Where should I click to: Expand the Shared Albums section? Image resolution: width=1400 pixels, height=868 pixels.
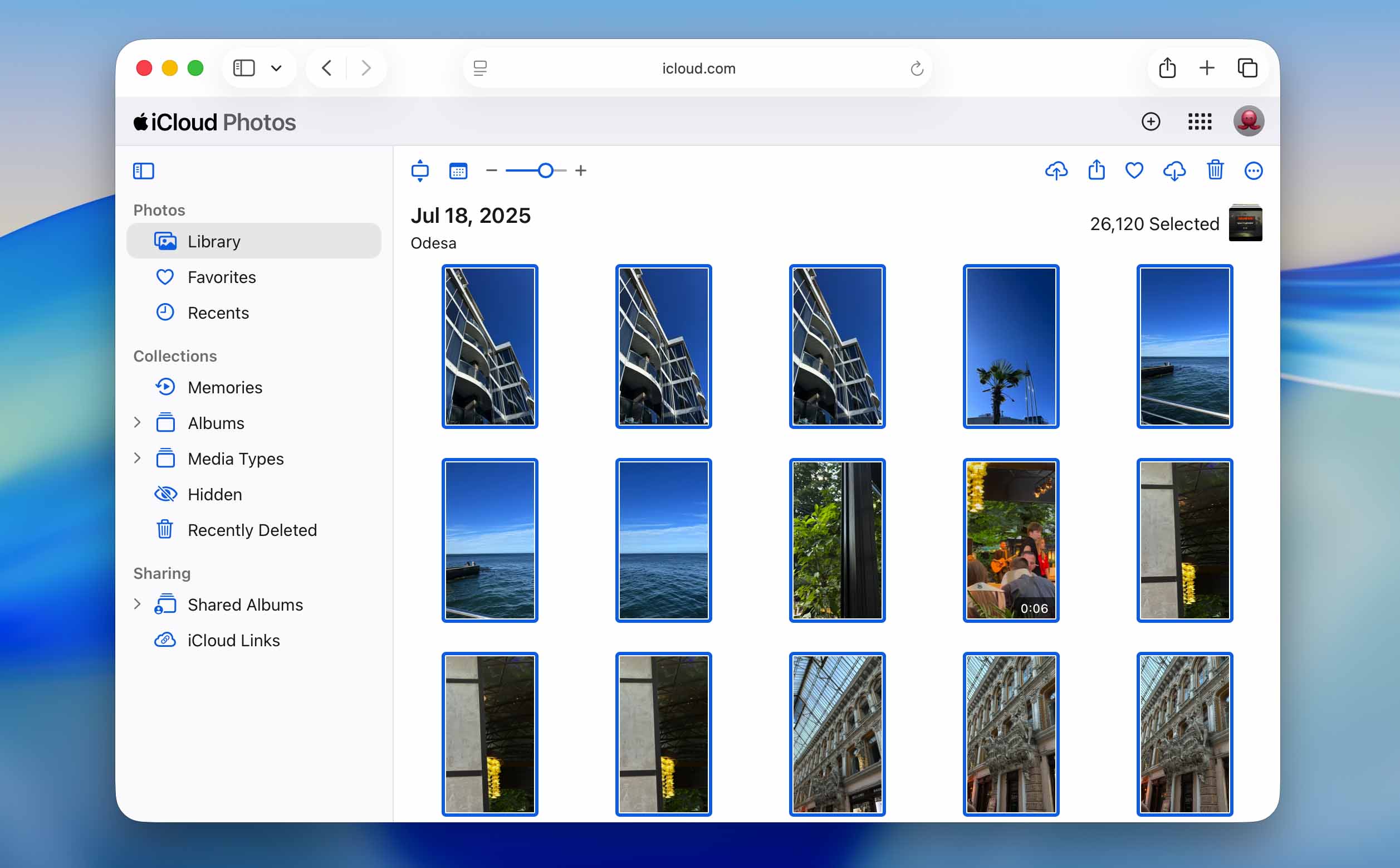[x=137, y=604]
